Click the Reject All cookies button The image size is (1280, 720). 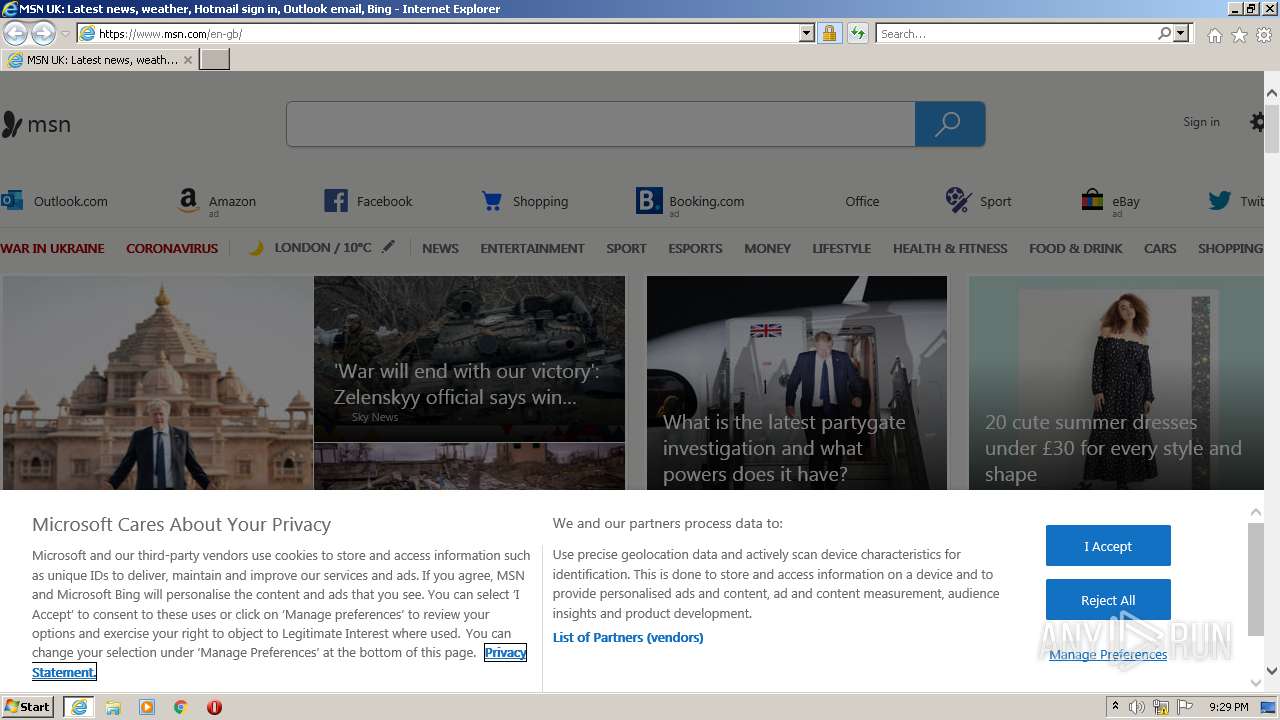1108,600
